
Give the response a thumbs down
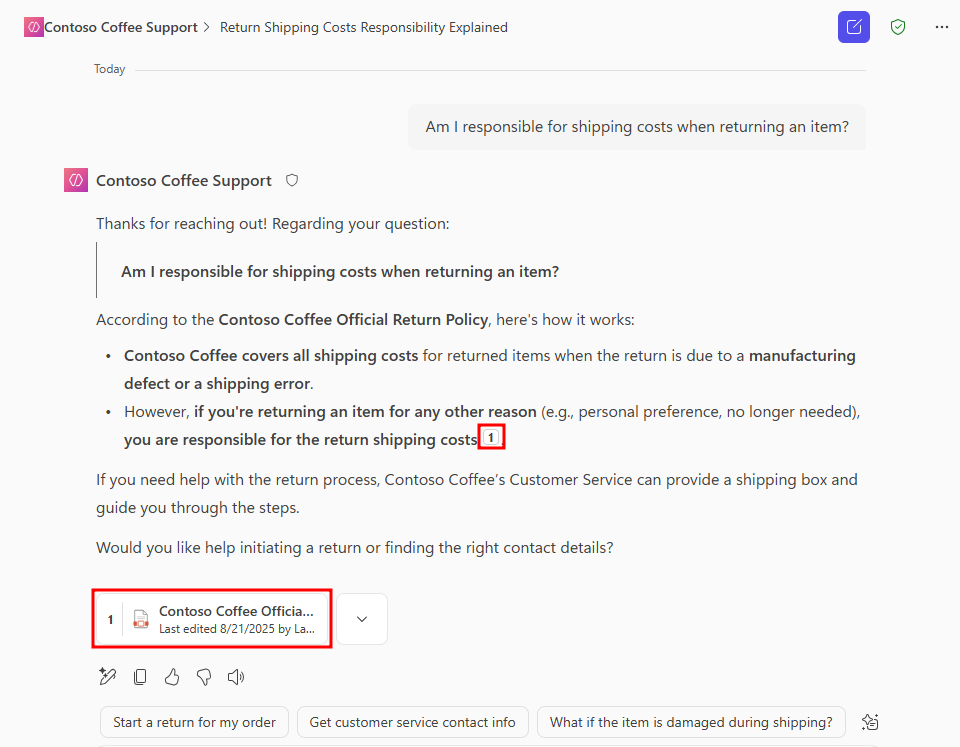204,677
